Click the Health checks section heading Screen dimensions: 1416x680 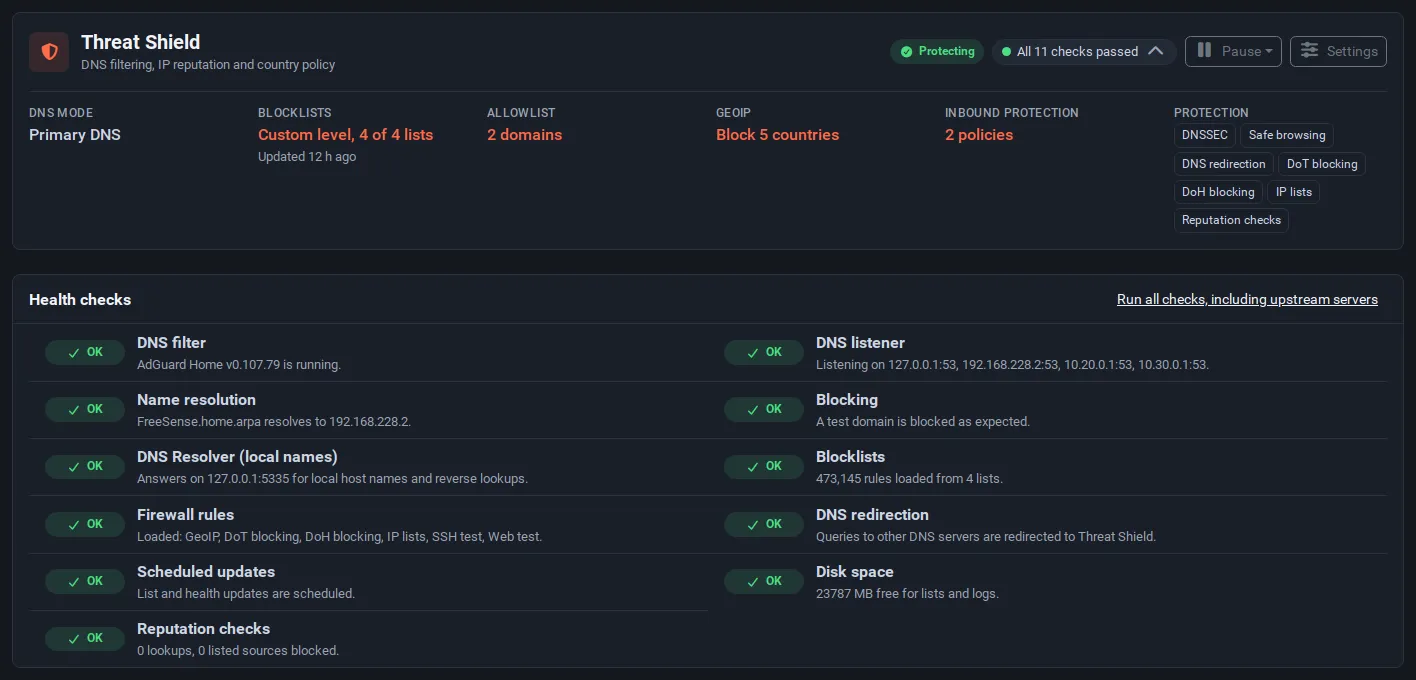[x=80, y=300]
